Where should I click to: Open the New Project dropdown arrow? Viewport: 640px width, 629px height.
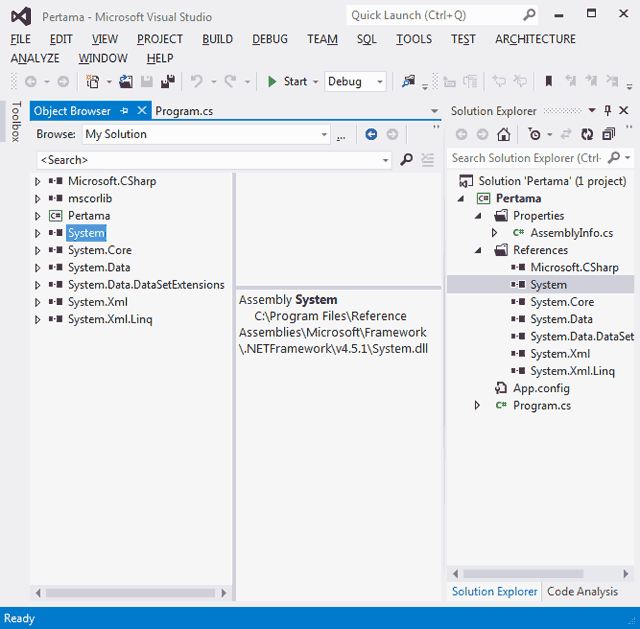point(109,82)
